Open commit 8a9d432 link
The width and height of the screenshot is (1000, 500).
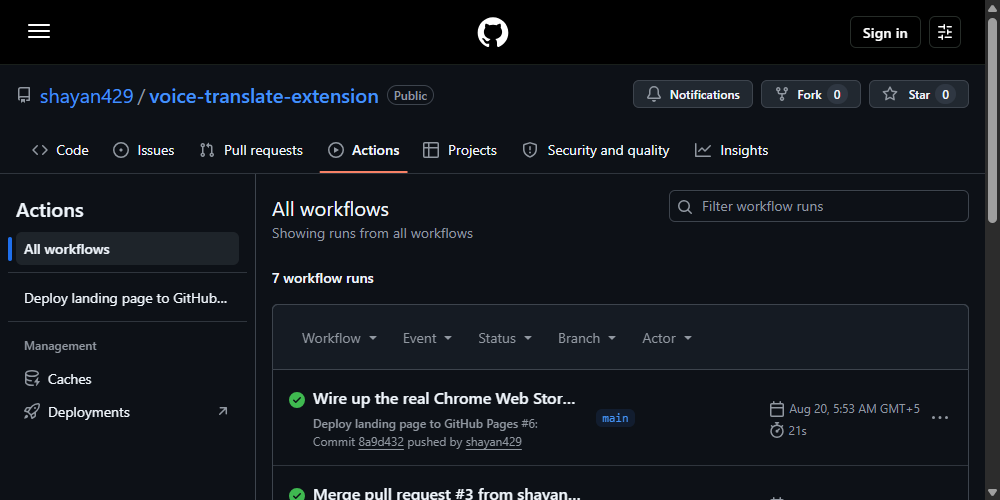coord(381,442)
